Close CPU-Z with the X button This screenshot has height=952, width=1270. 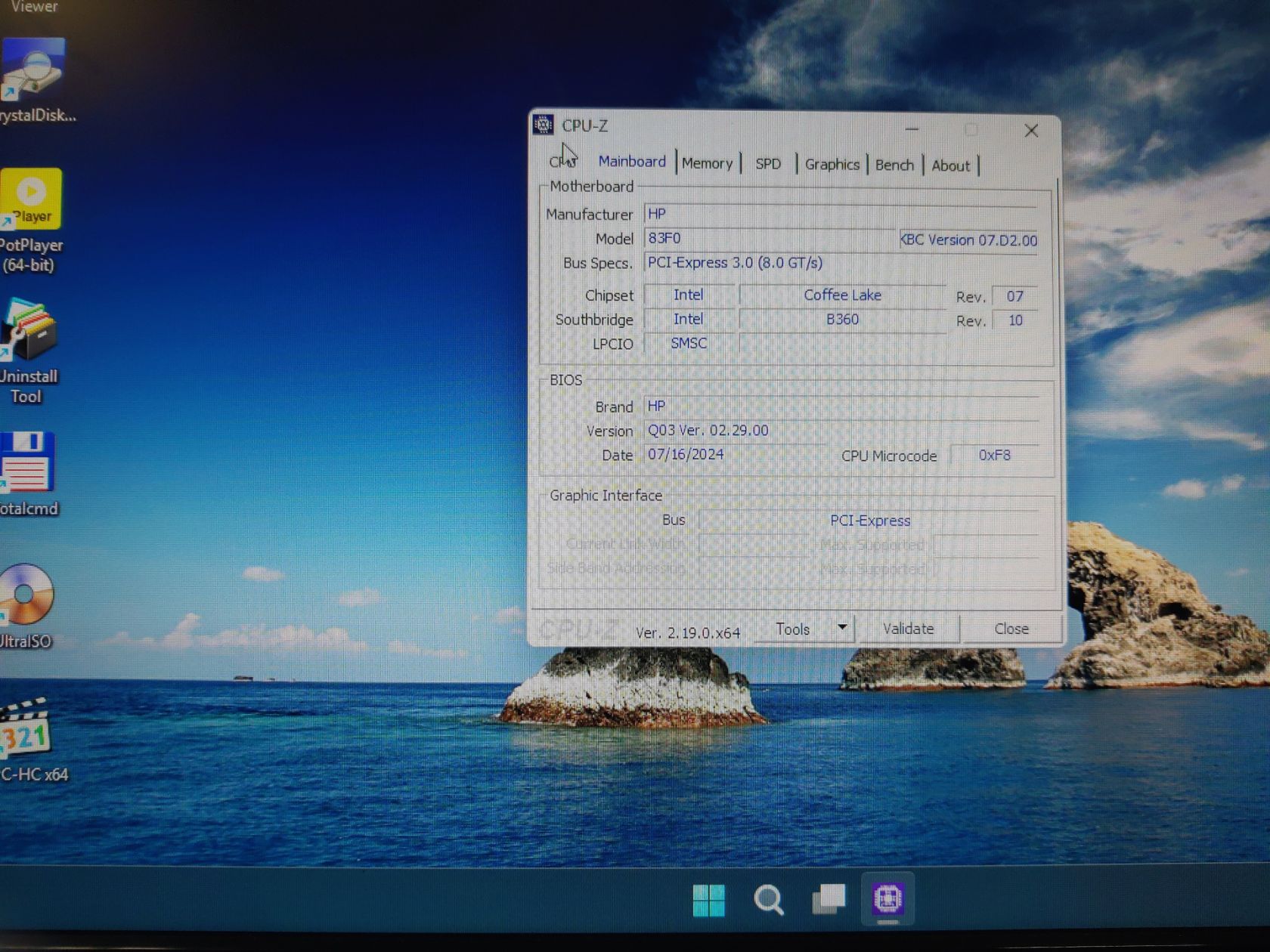point(1031,131)
